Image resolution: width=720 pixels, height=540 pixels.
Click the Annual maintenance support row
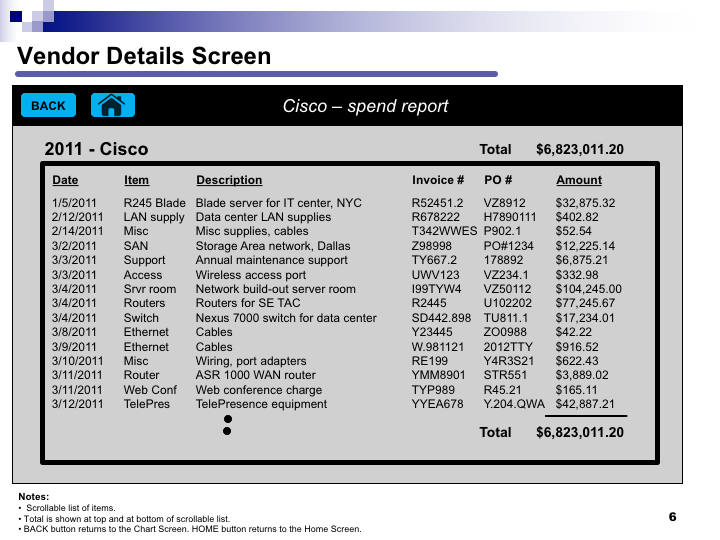[x=271, y=261]
